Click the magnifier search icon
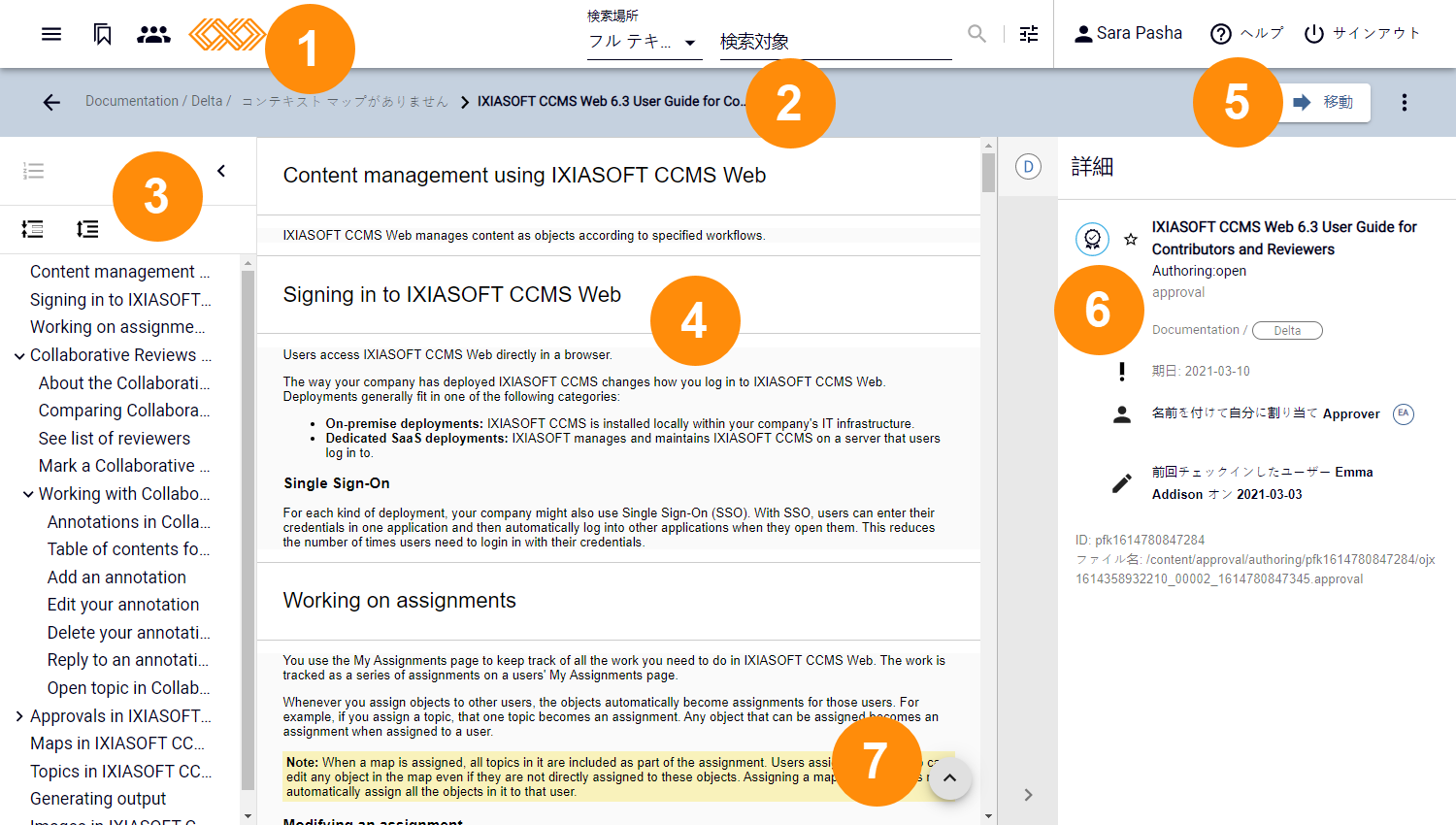The width and height of the screenshot is (1456, 825). 976,34
